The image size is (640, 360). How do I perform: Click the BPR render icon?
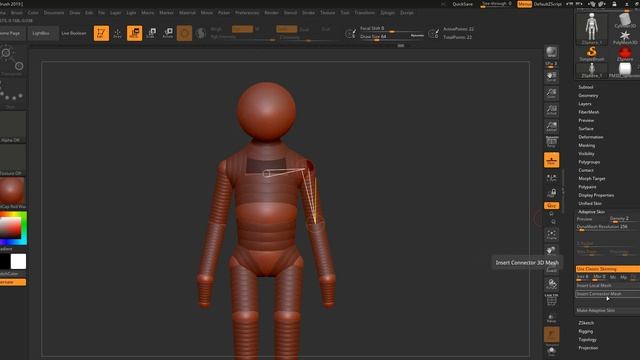551,51
